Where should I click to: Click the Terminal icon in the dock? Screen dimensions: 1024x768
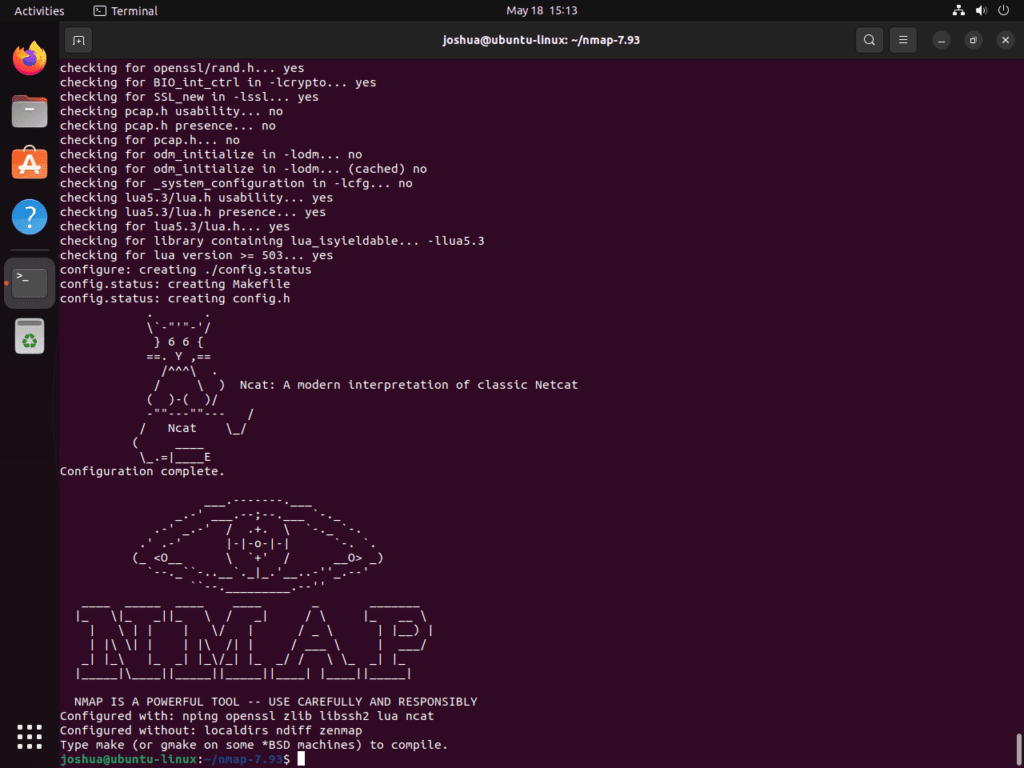click(x=30, y=283)
